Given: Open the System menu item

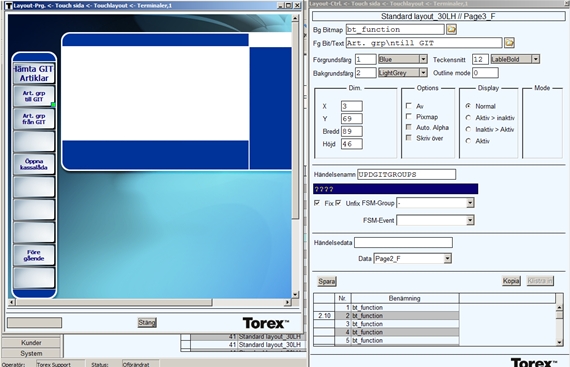Looking at the screenshot, I should [x=31, y=353].
